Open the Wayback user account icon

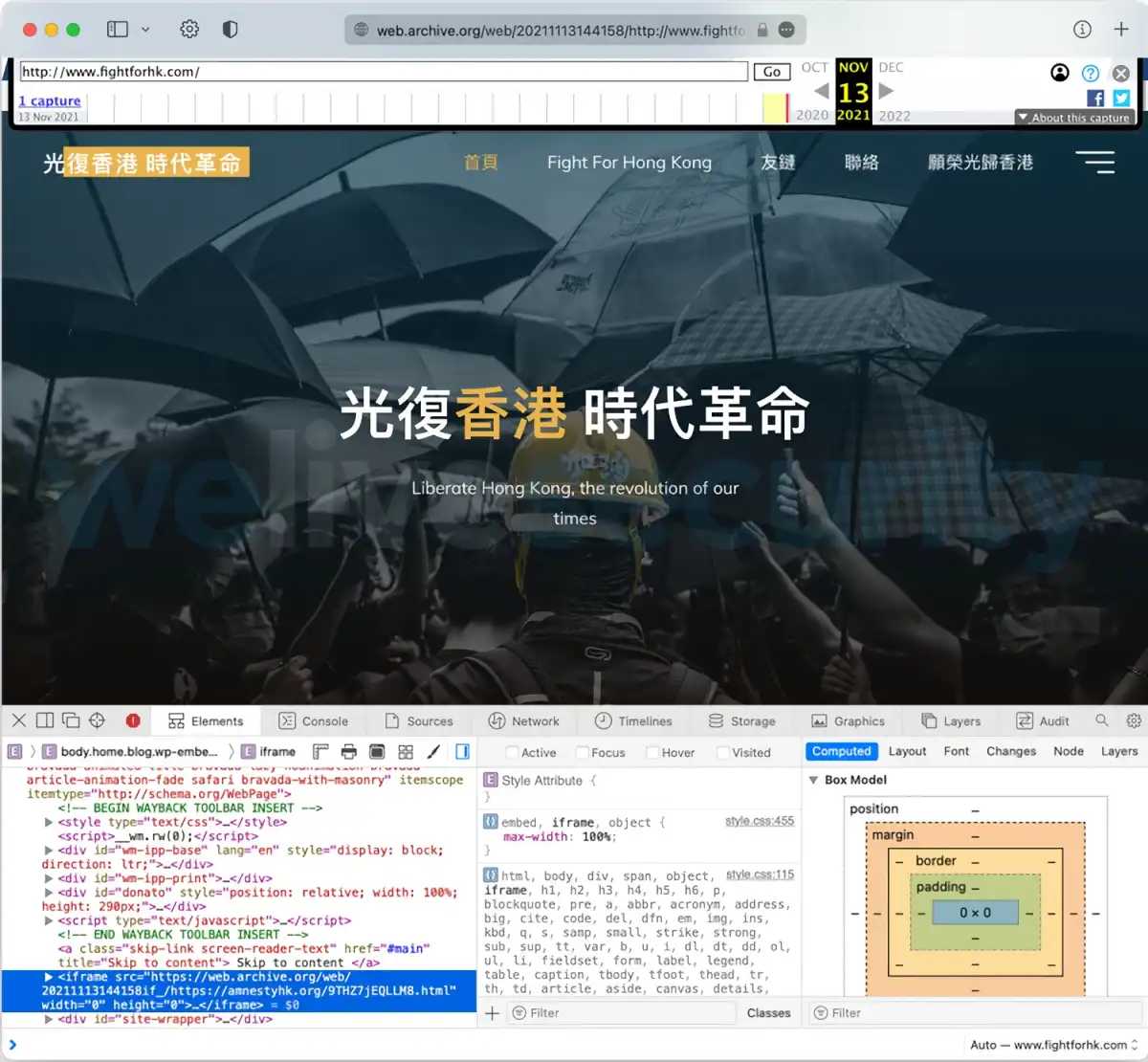coord(1060,73)
